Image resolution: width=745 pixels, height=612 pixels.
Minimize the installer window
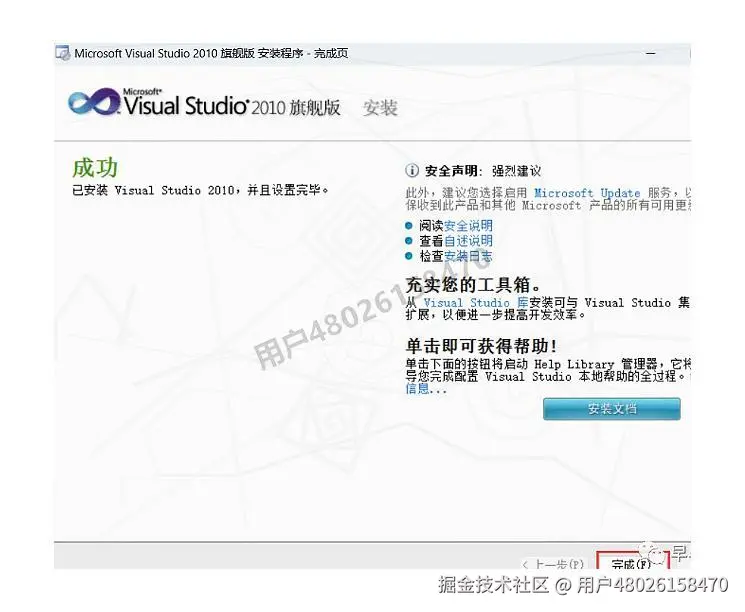click(x=651, y=54)
